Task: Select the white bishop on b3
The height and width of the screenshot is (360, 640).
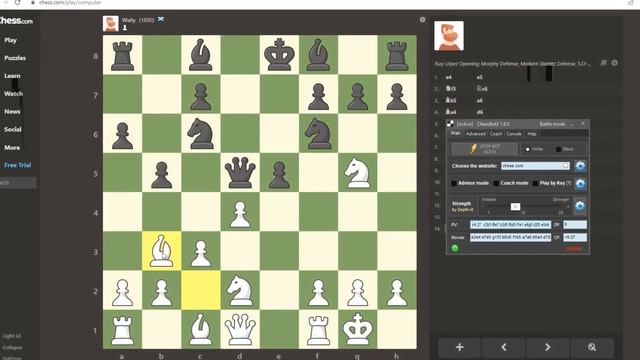Action: (161, 251)
